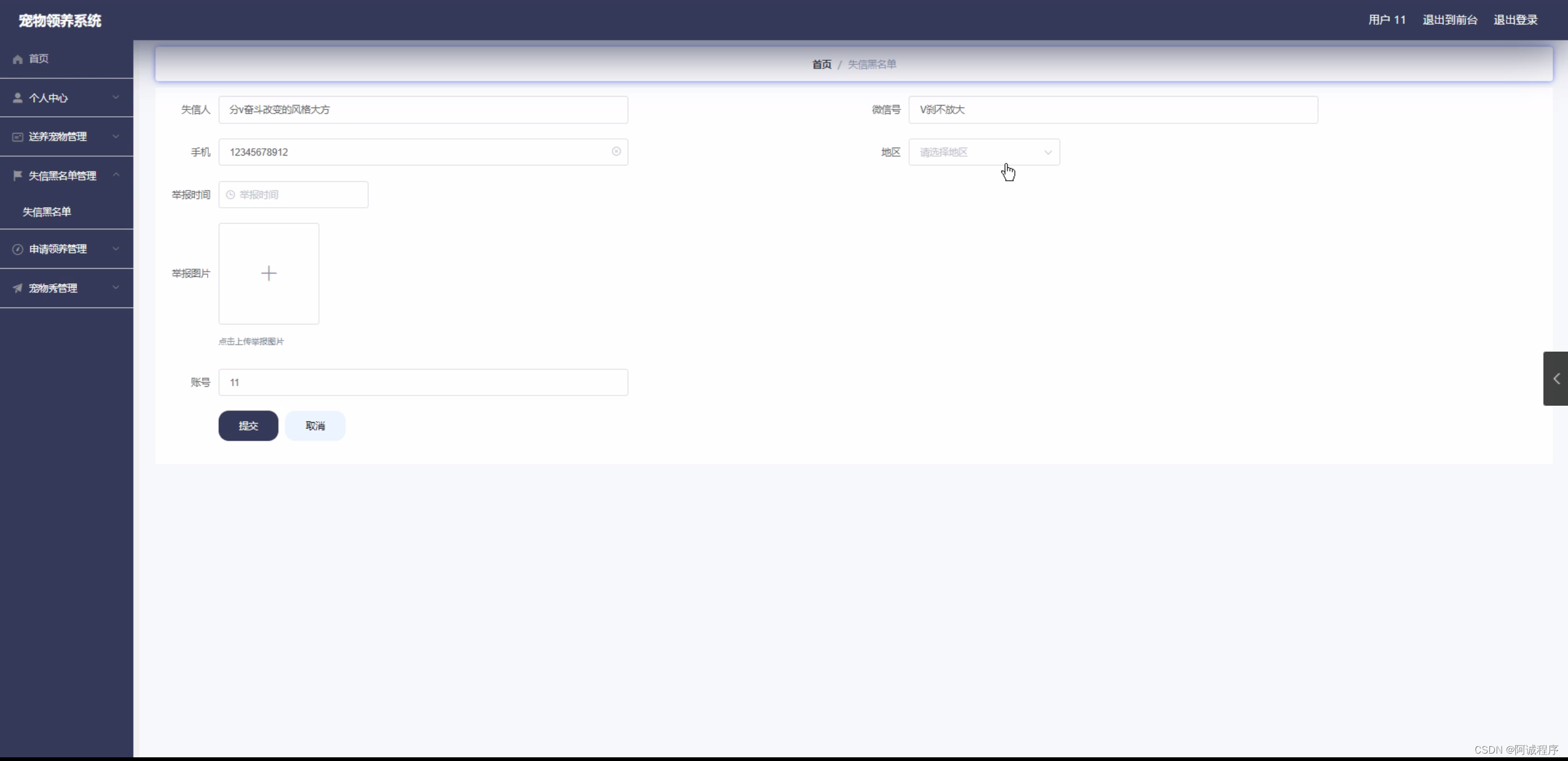
Task: Open the 地区 region dropdown
Action: pos(983,152)
